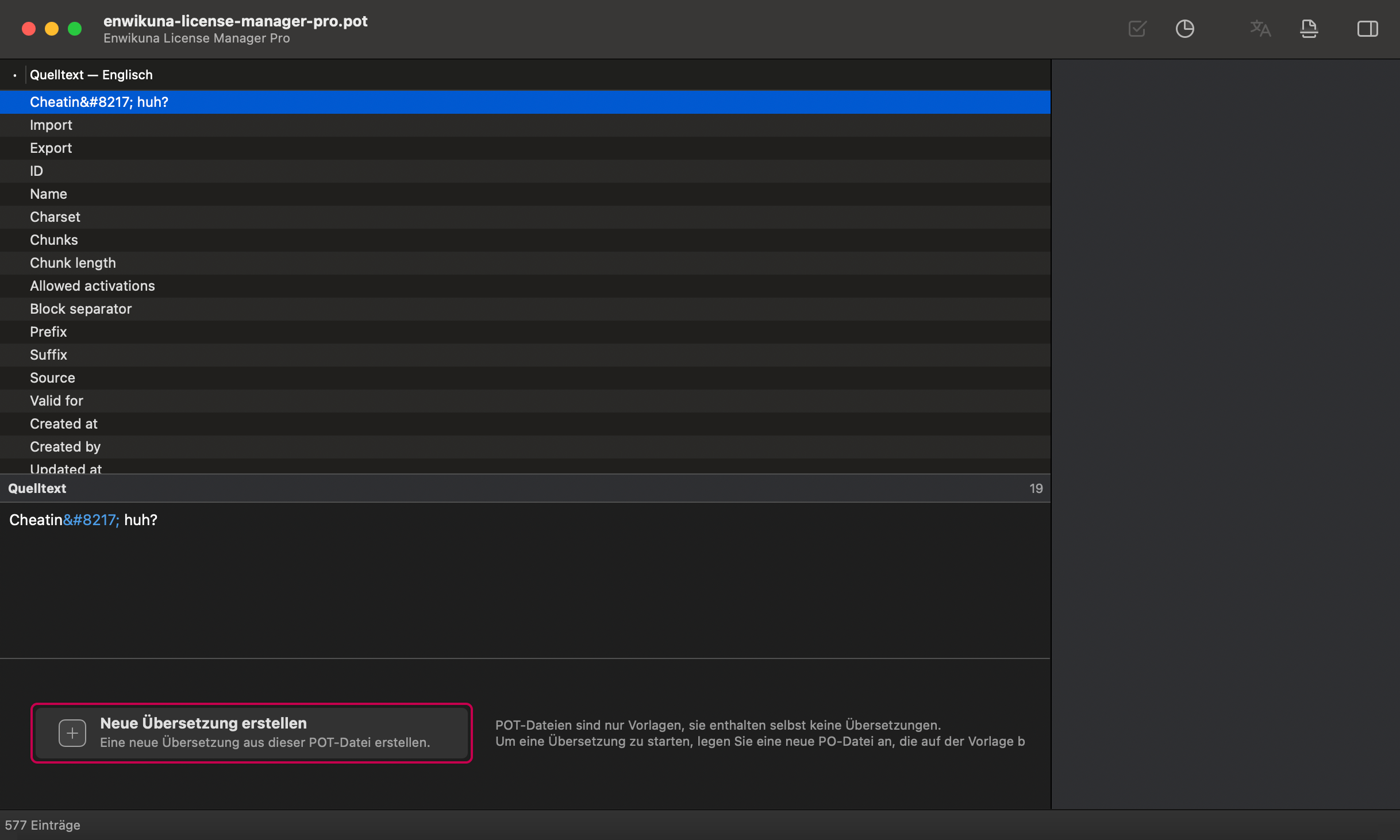Select the 'ID' list row
This screenshot has width=1400, height=840.
click(525, 171)
